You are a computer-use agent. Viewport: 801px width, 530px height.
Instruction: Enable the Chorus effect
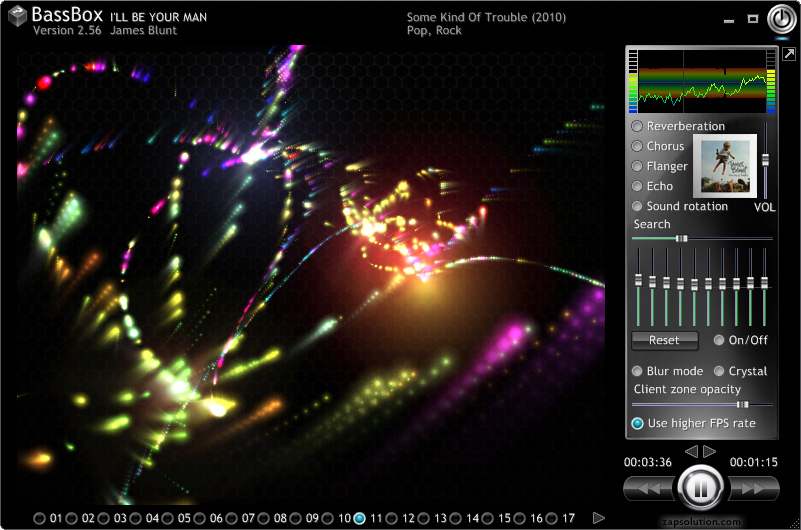tap(637, 146)
